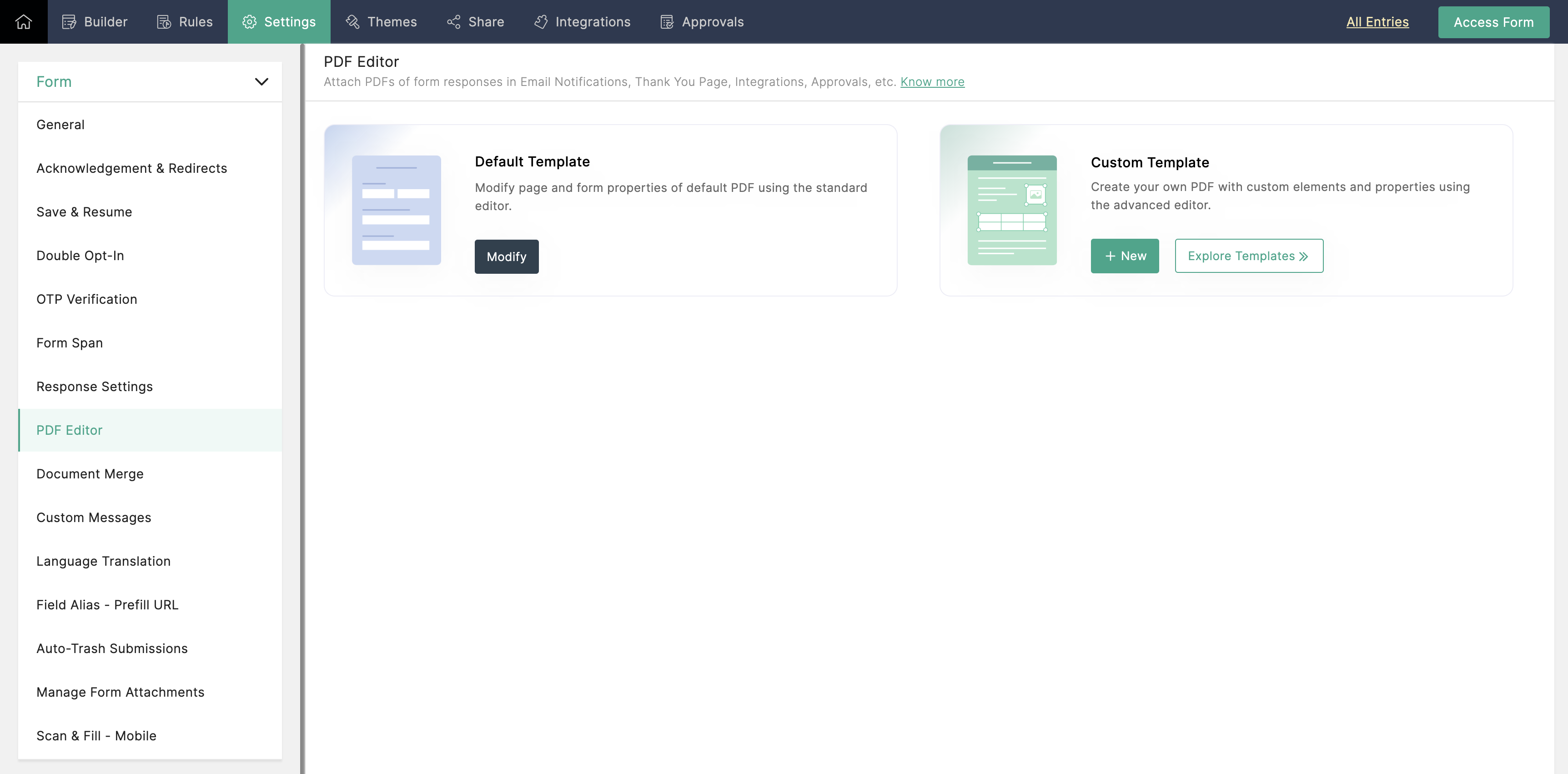Open OTP Verification settings
1568x774 pixels.
tap(86, 299)
